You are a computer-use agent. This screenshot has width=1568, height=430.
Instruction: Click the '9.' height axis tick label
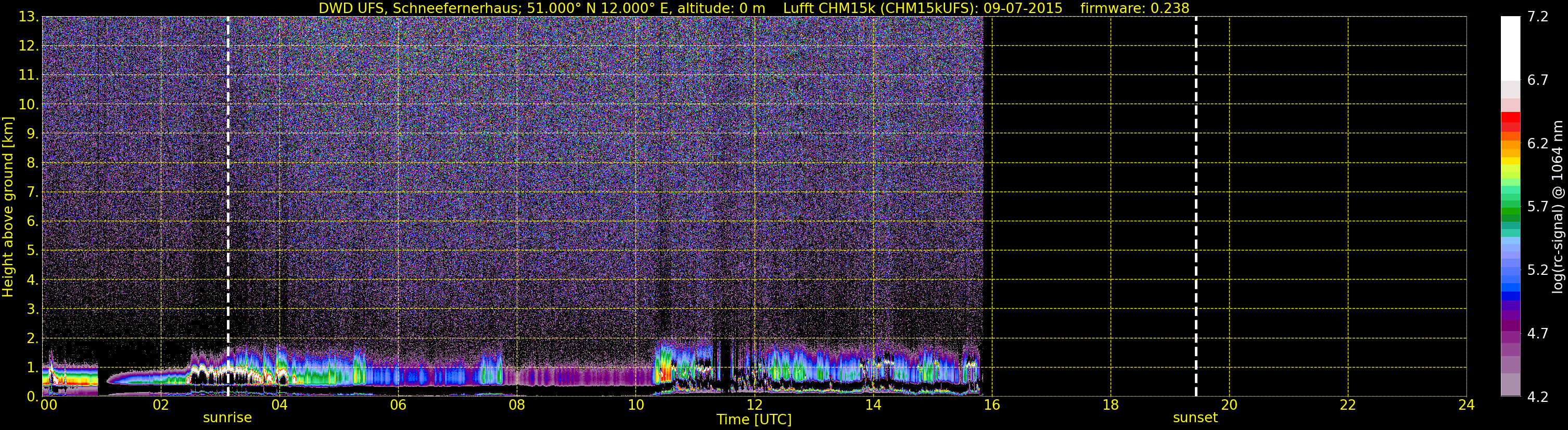[32, 133]
